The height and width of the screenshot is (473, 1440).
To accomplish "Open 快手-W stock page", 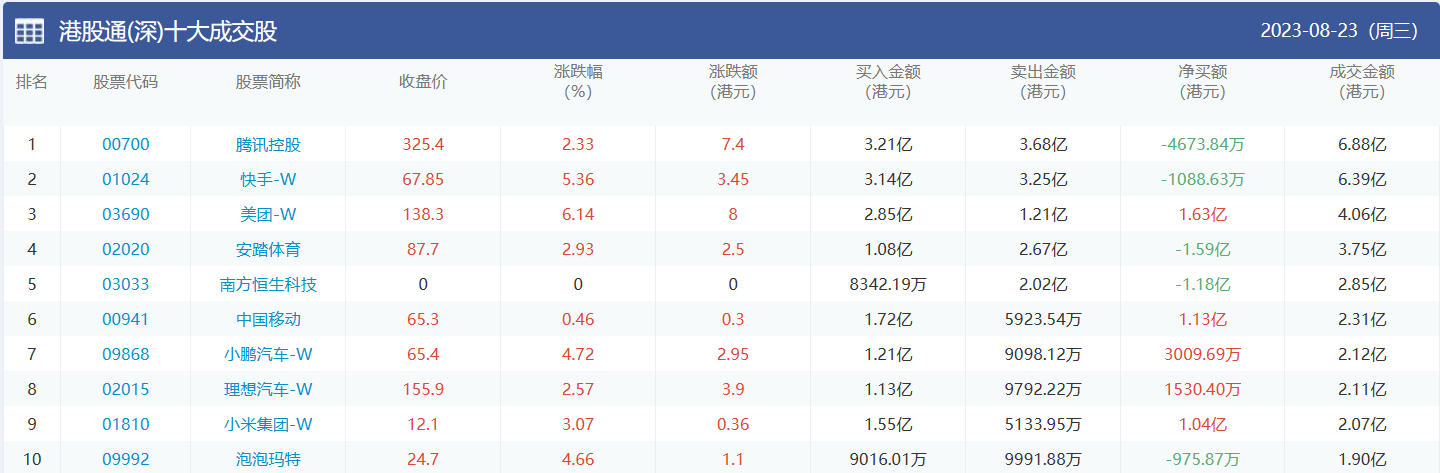I will [x=268, y=179].
